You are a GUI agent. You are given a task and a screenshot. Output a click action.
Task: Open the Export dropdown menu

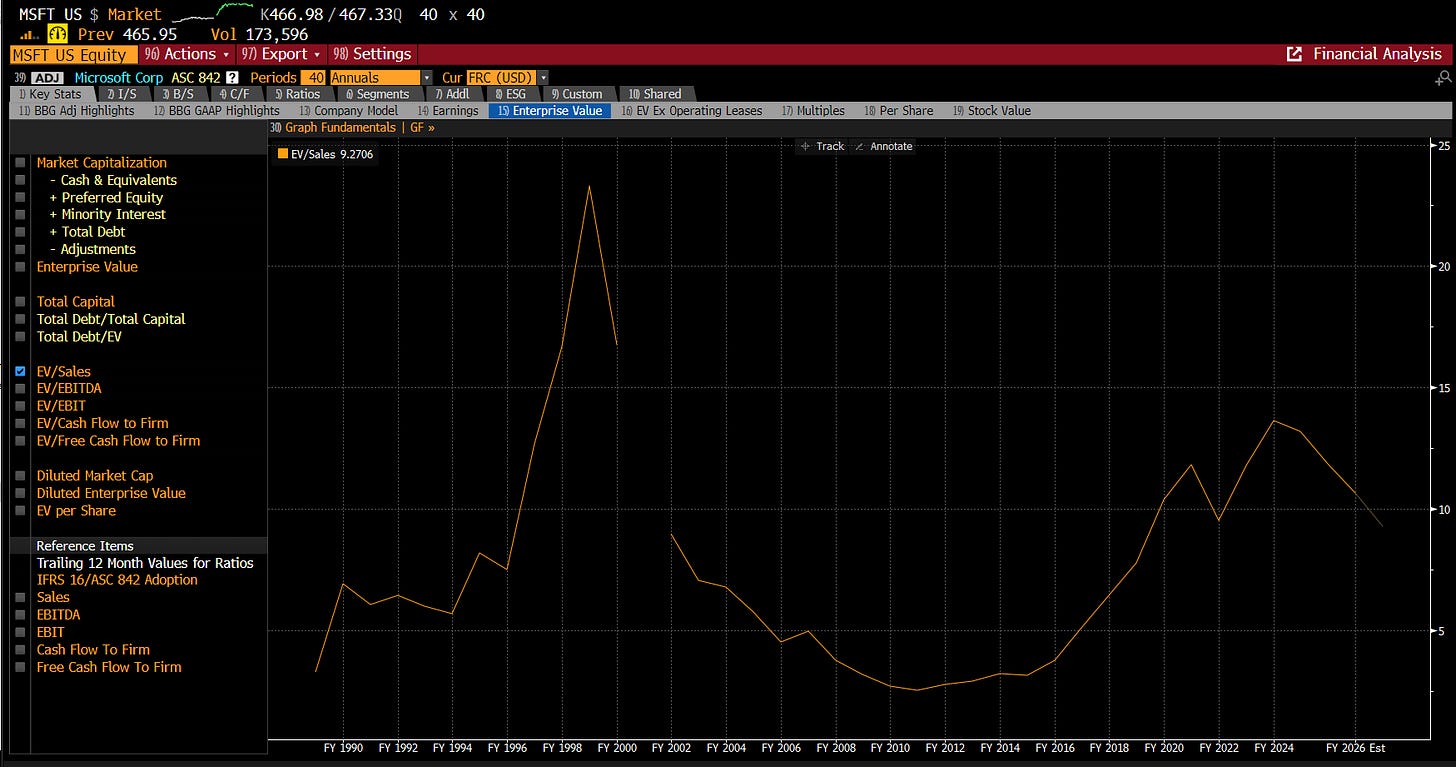pos(282,54)
